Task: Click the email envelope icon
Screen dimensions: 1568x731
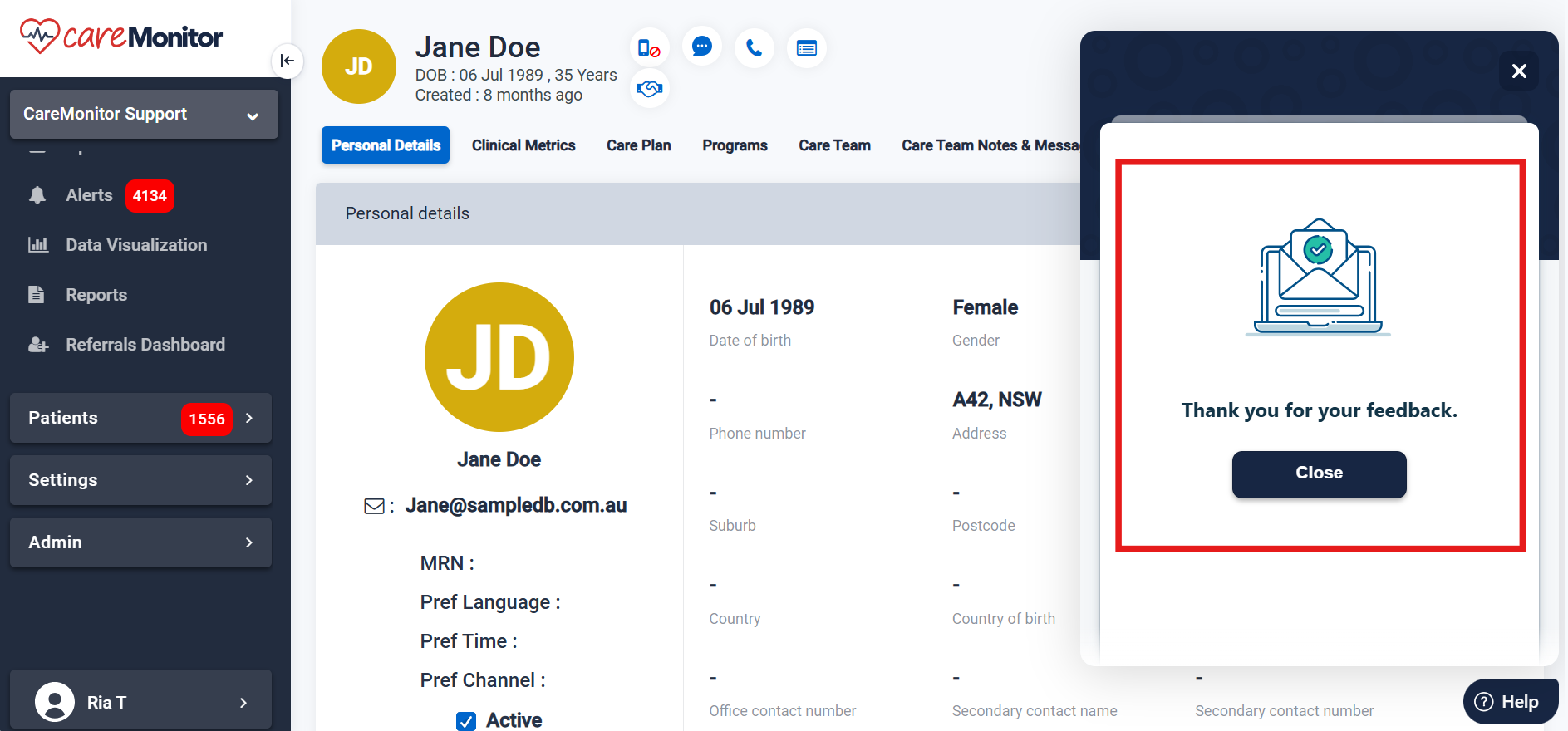Action: [x=374, y=506]
